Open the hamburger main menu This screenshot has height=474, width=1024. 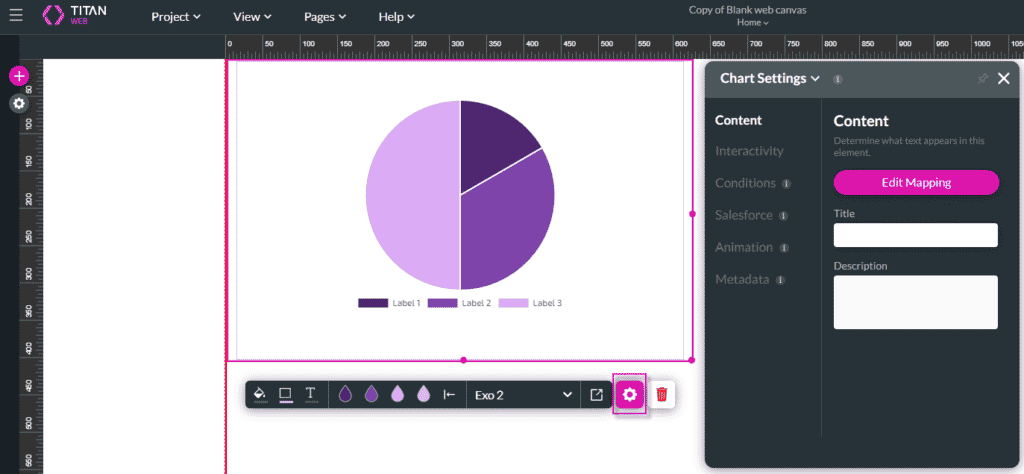coord(16,15)
